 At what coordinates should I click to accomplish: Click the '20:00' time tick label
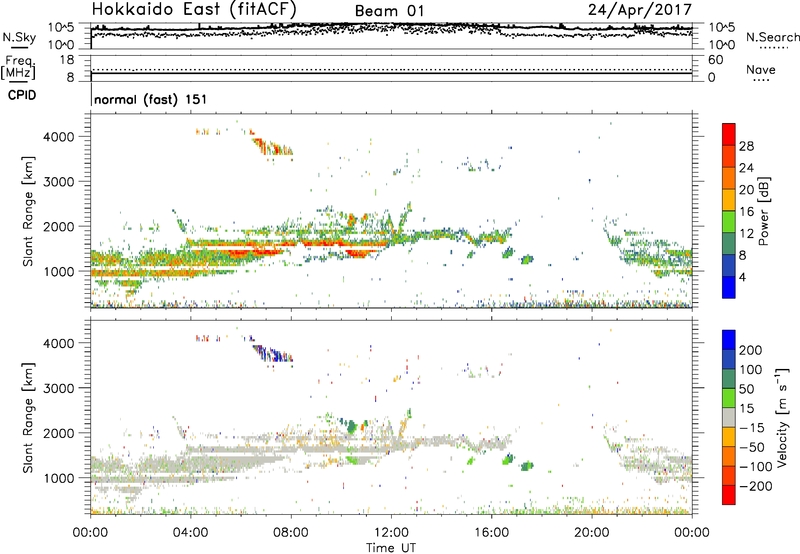click(x=591, y=533)
